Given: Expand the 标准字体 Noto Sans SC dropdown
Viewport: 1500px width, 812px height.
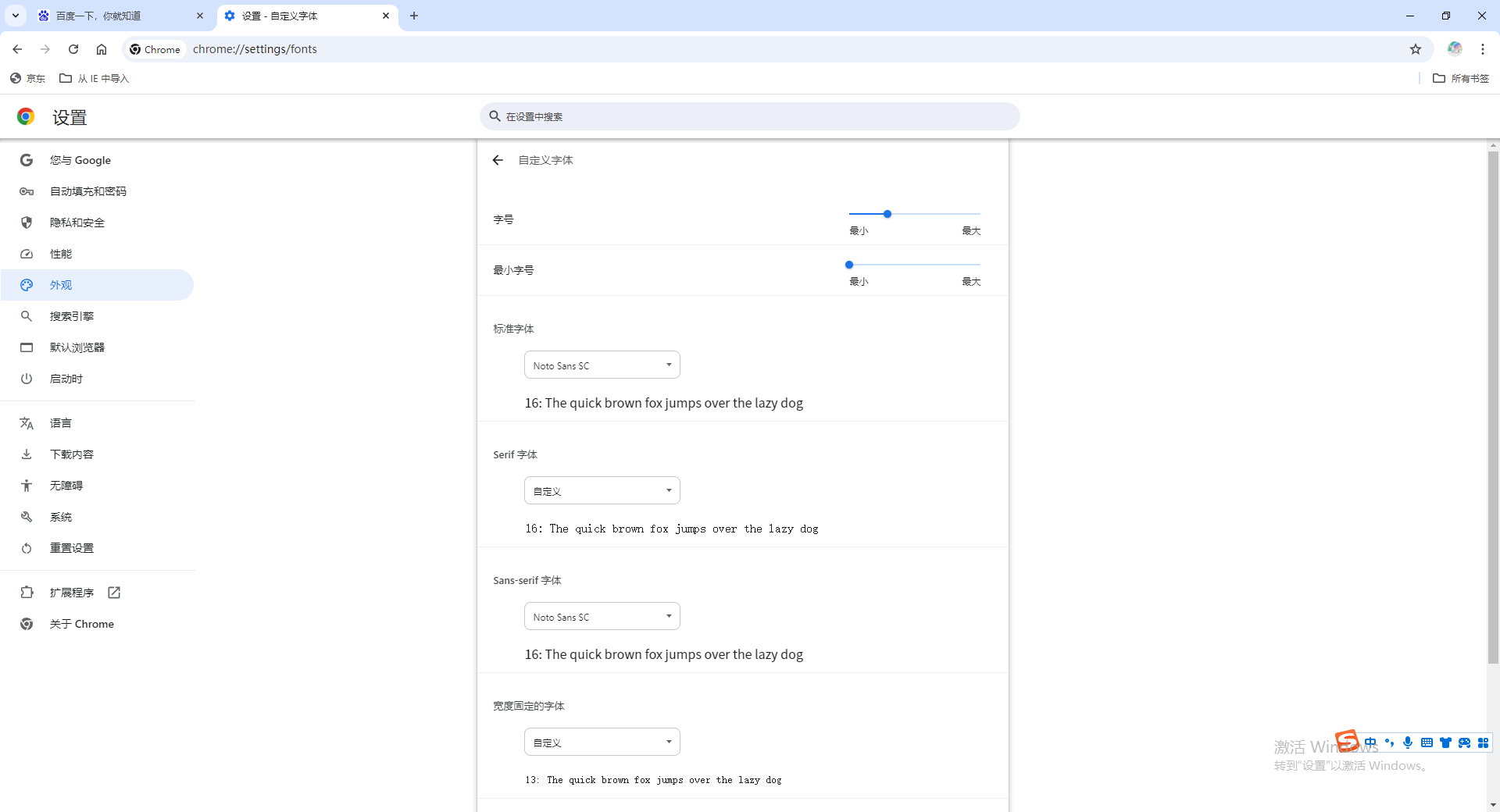Looking at the screenshot, I should pos(602,365).
